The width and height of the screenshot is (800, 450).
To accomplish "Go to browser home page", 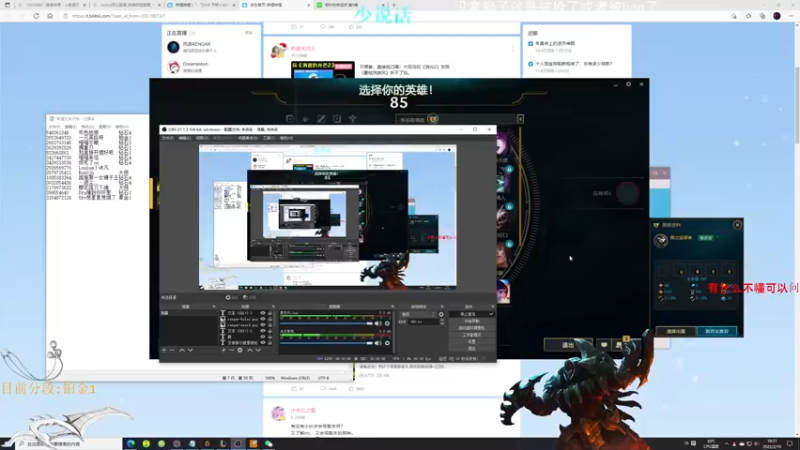I will tap(50, 16).
